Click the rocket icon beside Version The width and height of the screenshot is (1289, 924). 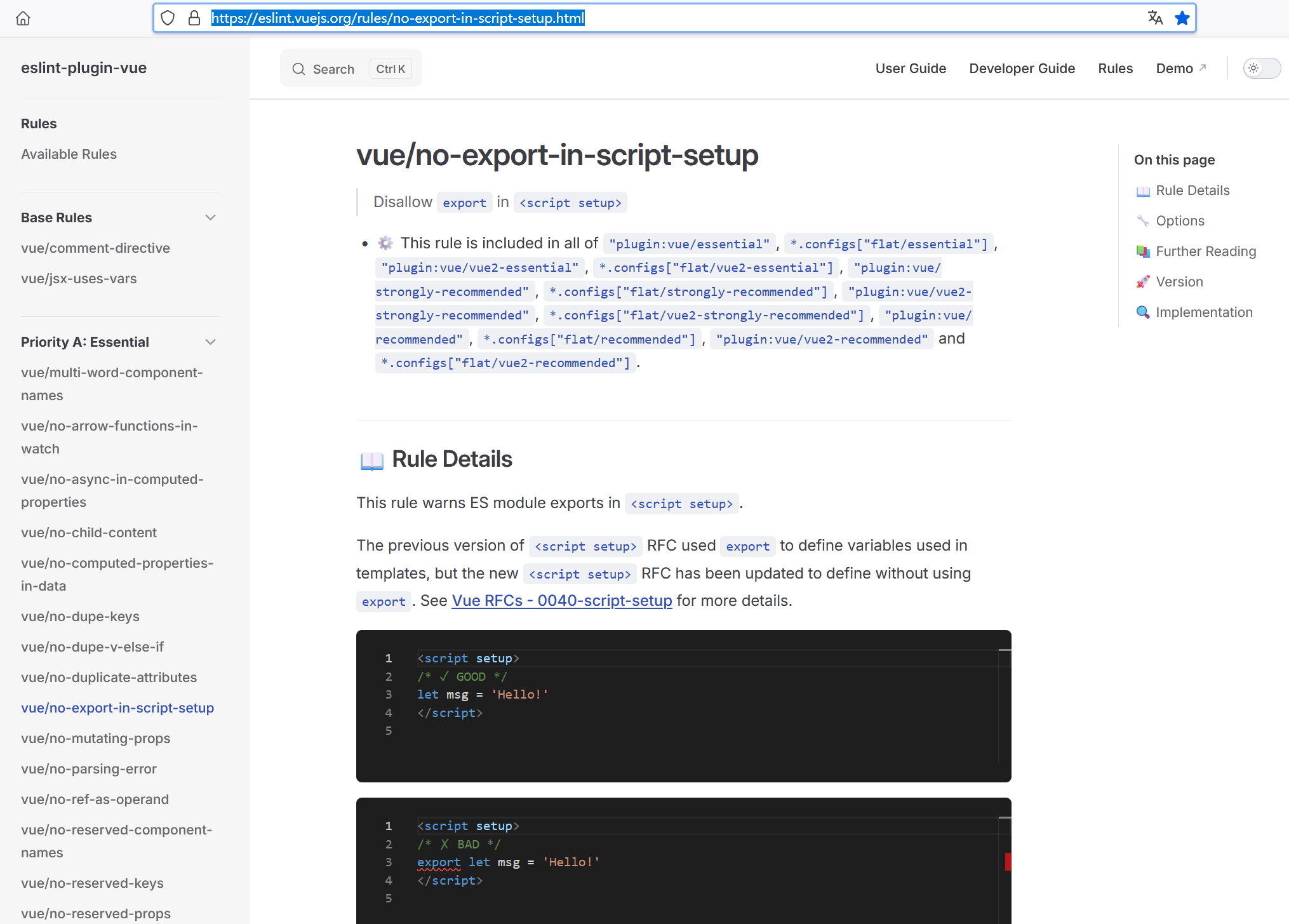tap(1144, 281)
